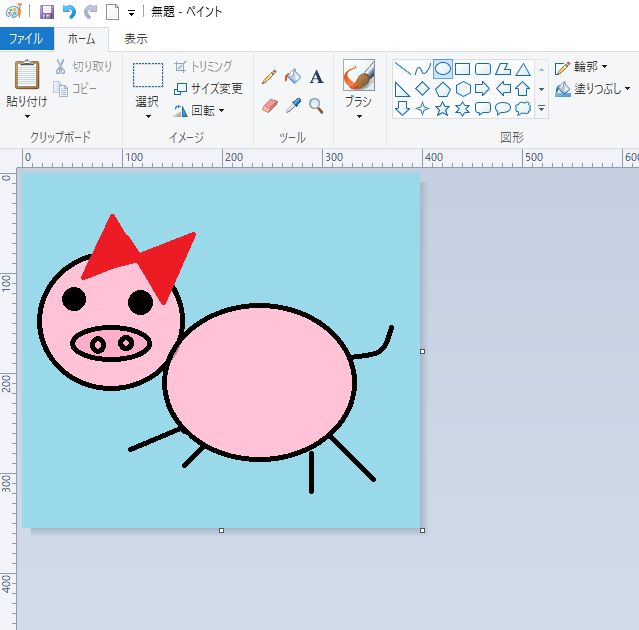The height and width of the screenshot is (630, 639).
Task: Pick the six-point star shape
Action: tap(463, 109)
